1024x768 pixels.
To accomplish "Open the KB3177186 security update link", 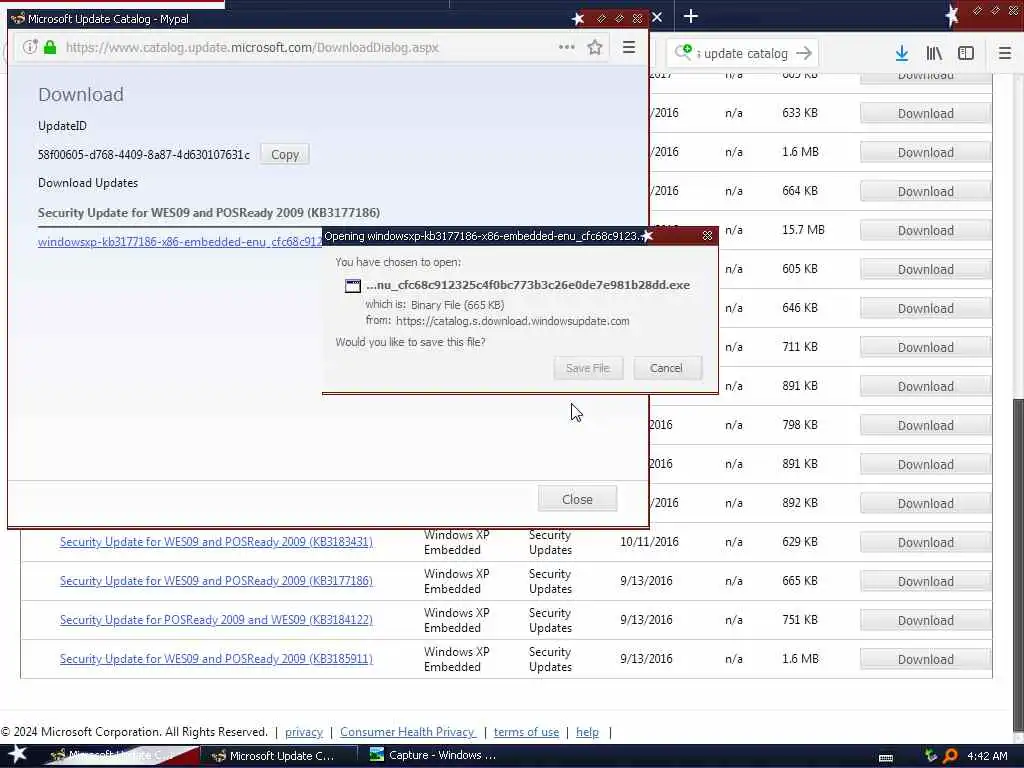I will tap(216, 581).
